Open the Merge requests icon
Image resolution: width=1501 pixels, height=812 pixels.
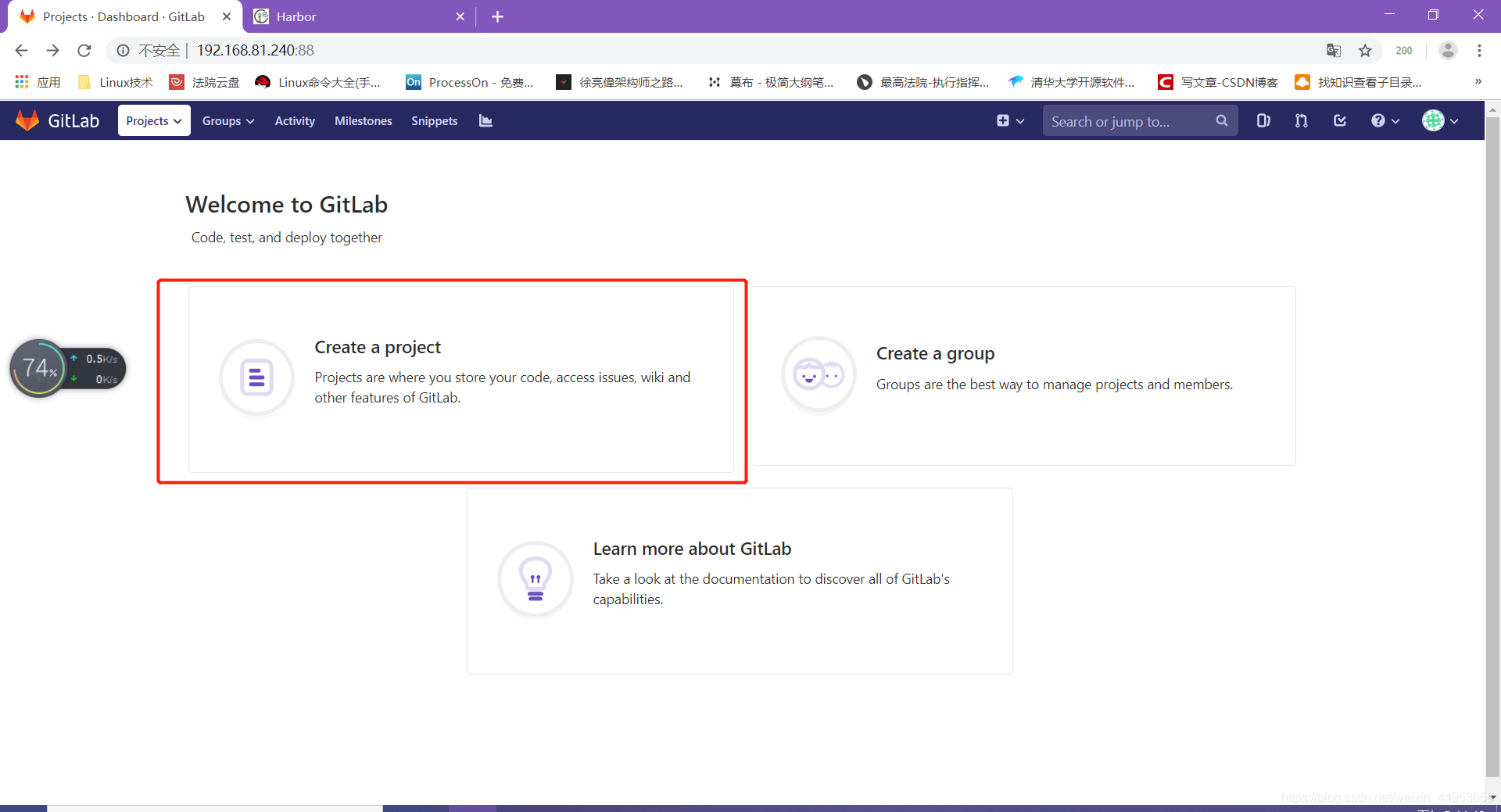pyautogui.click(x=1301, y=120)
